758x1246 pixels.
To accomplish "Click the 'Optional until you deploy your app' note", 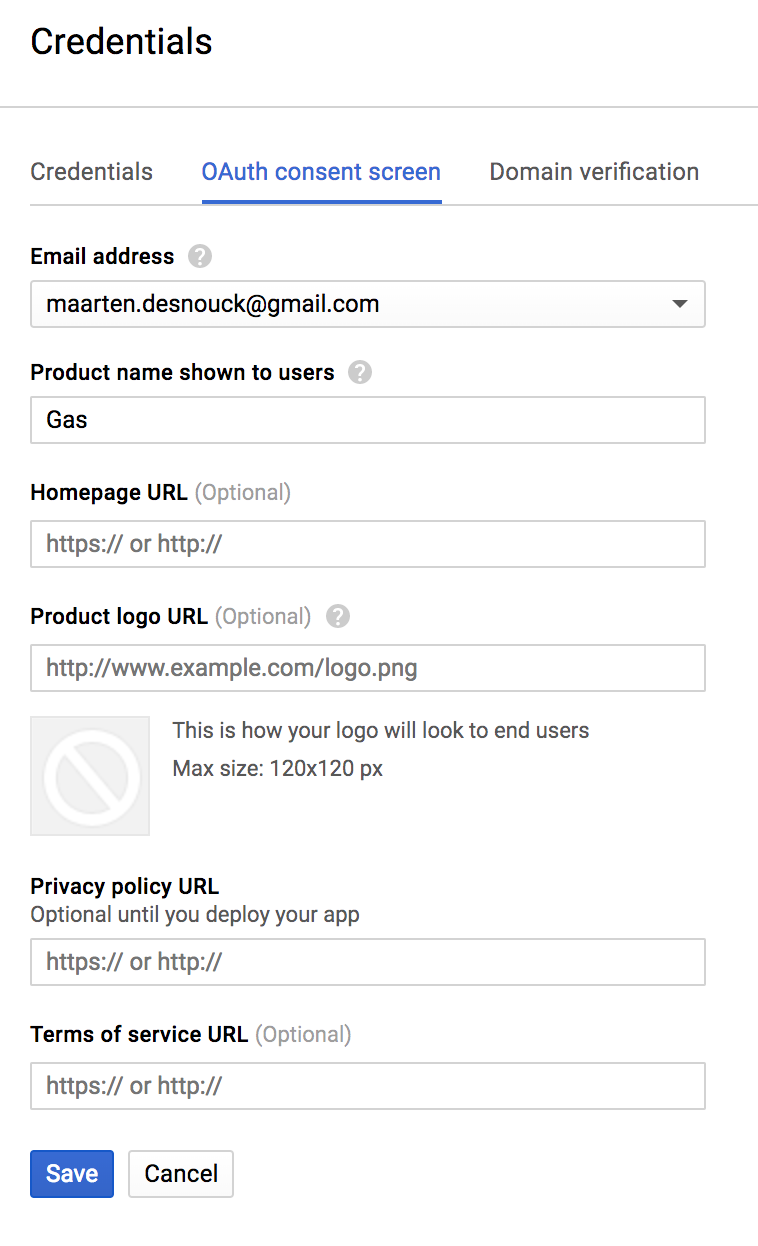I will [x=195, y=914].
